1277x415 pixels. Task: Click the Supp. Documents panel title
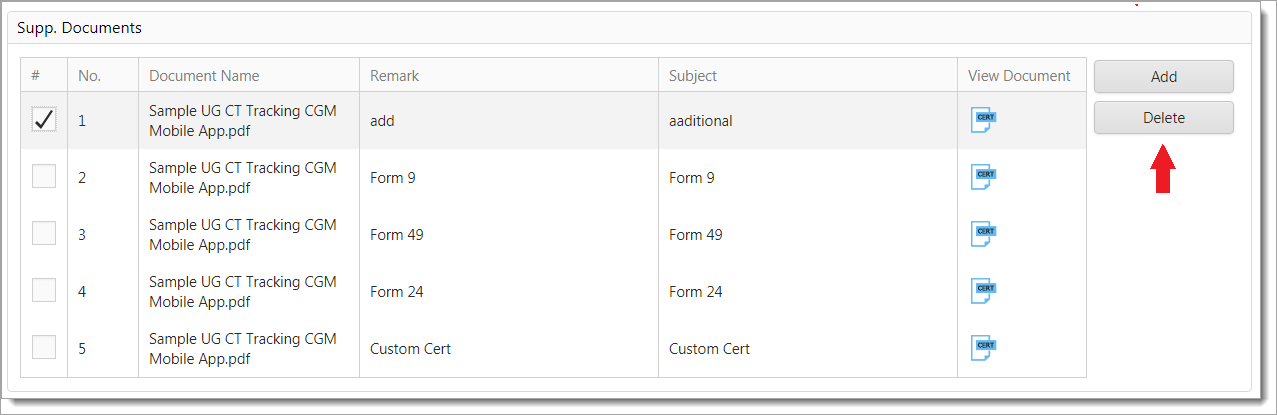[x=80, y=28]
